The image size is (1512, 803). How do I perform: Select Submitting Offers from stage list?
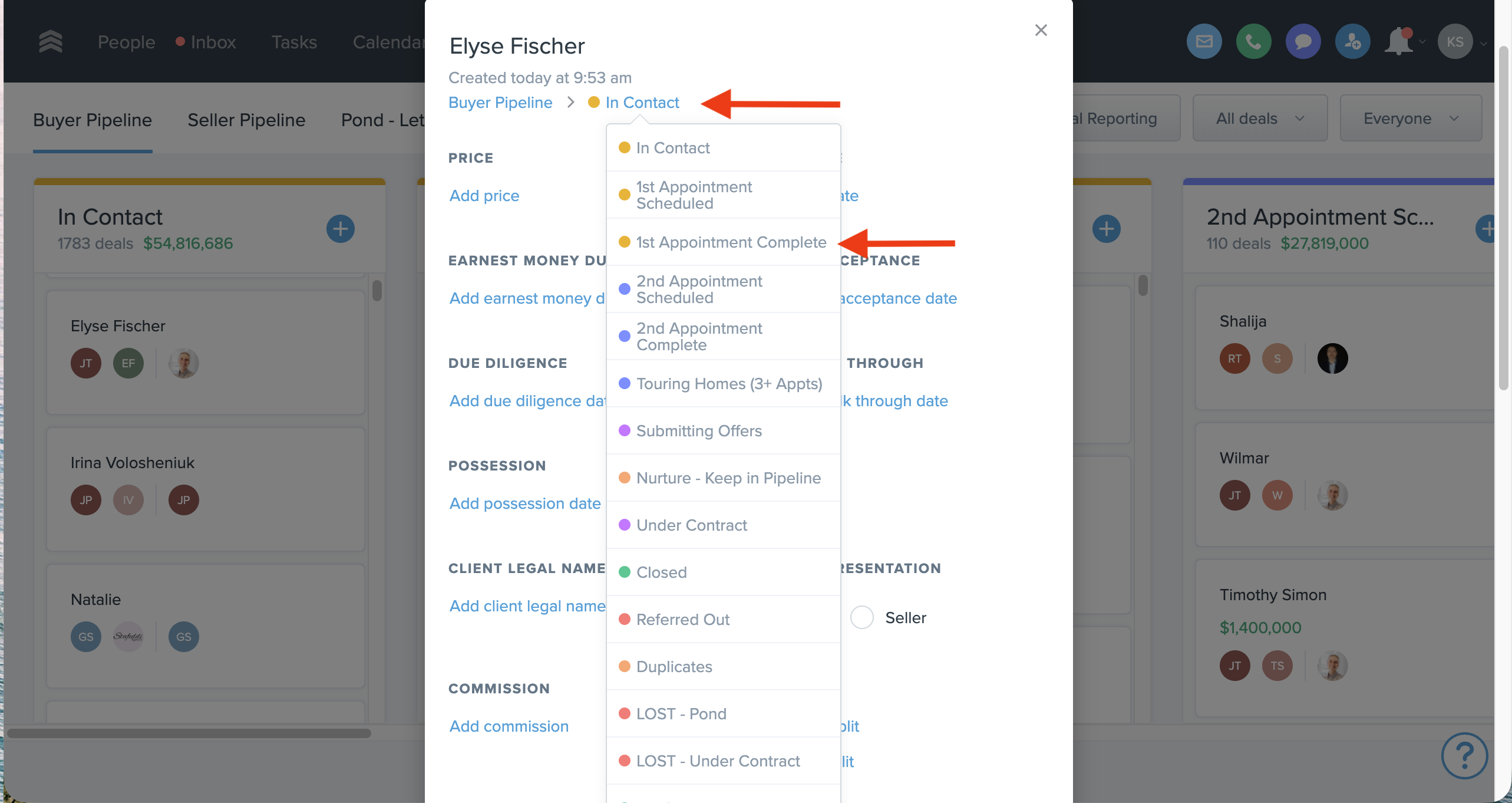click(x=699, y=431)
